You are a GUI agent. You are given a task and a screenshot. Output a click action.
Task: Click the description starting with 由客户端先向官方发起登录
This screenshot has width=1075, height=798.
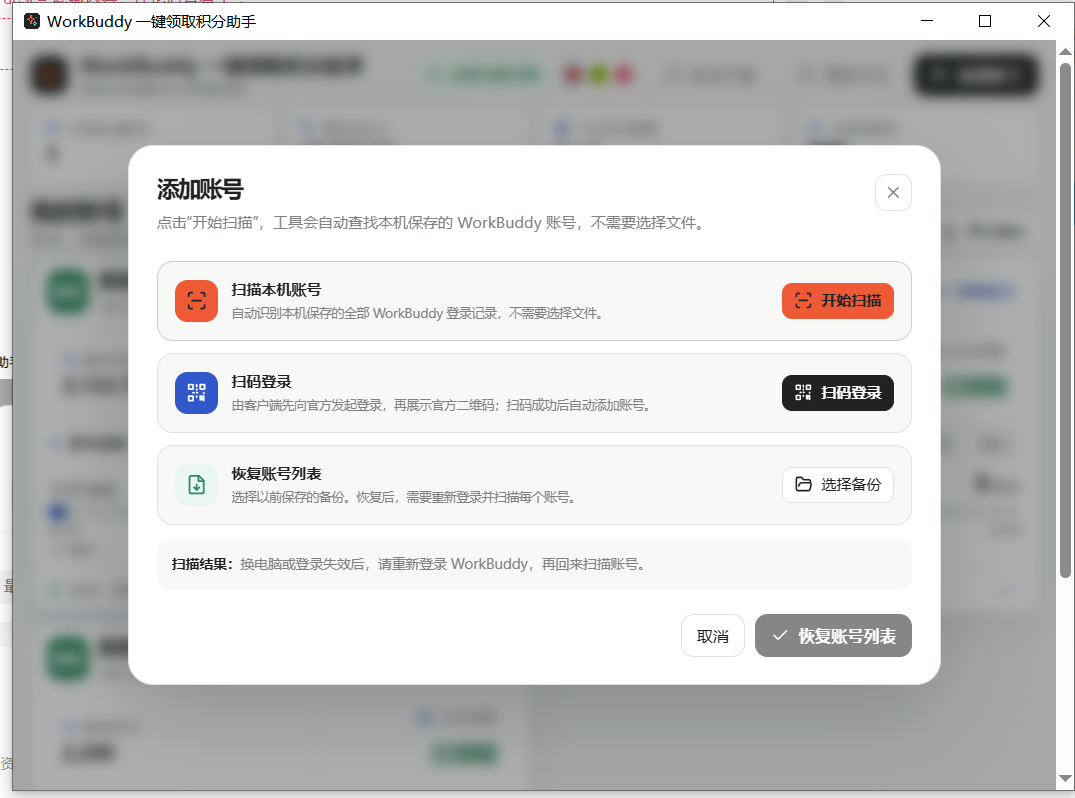point(441,405)
